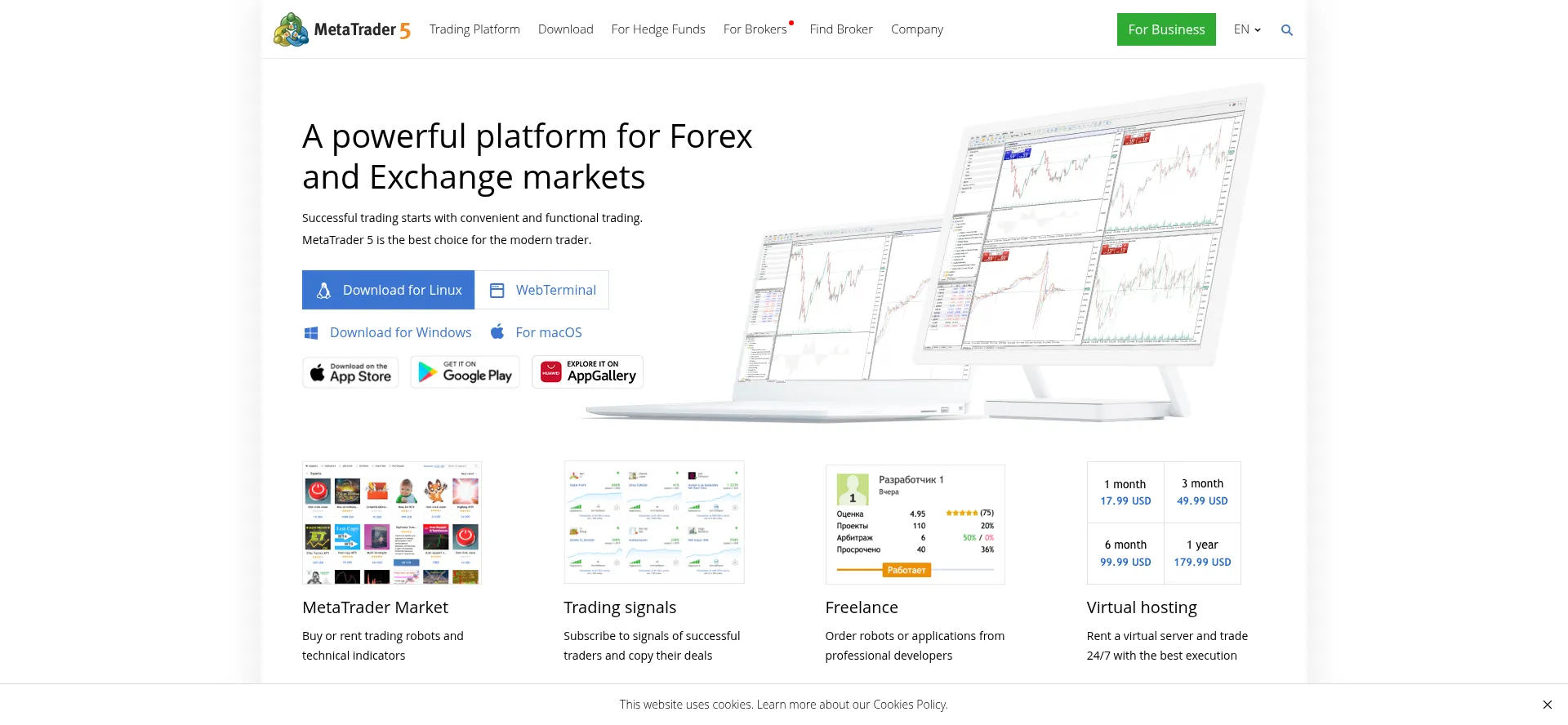The width and height of the screenshot is (1568, 725).
Task: Select the 1 year 179.99 USD plan
Action: tap(1202, 554)
